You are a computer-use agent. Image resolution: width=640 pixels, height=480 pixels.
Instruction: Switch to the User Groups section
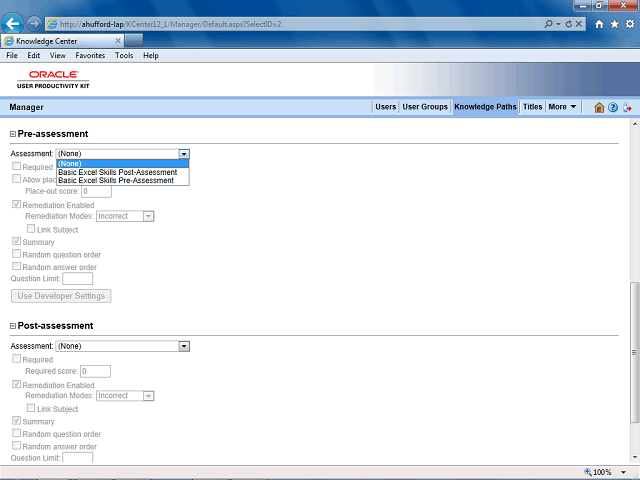click(x=425, y=107)
